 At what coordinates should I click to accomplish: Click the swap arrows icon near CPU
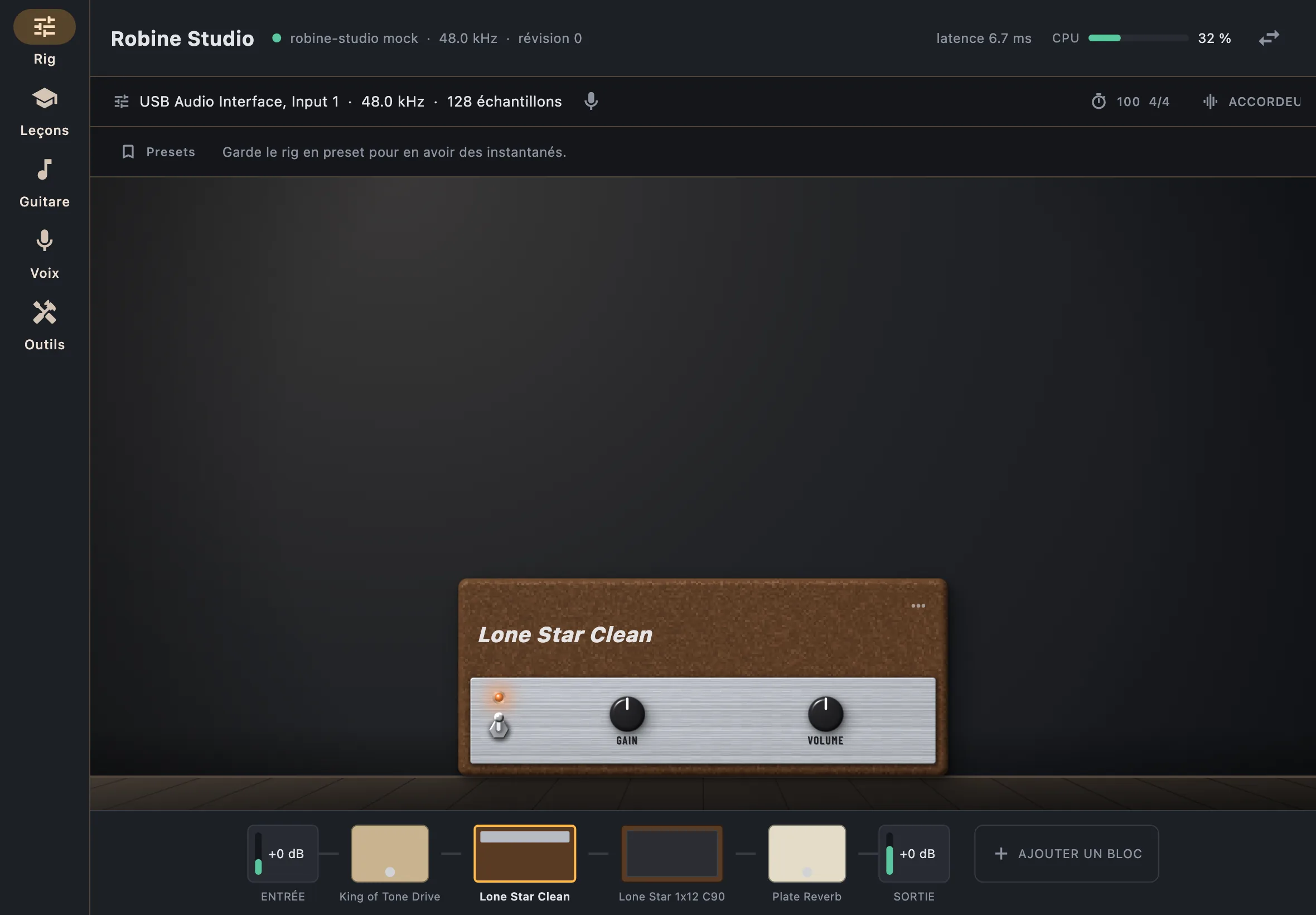[x=1269, y=38]
